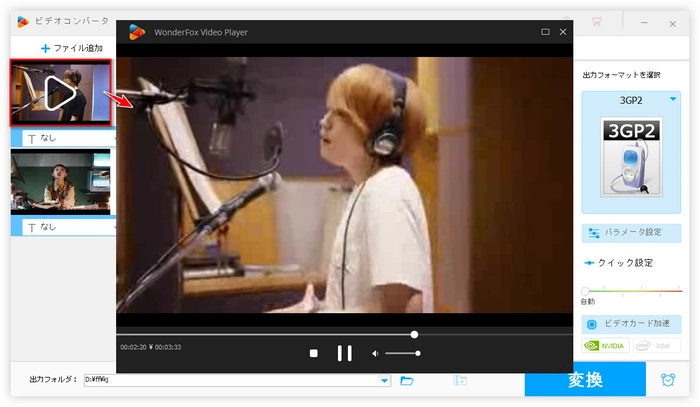Mute the player's volume speaker icon
This screenshot has width=700, height=407.
point(375,353)
